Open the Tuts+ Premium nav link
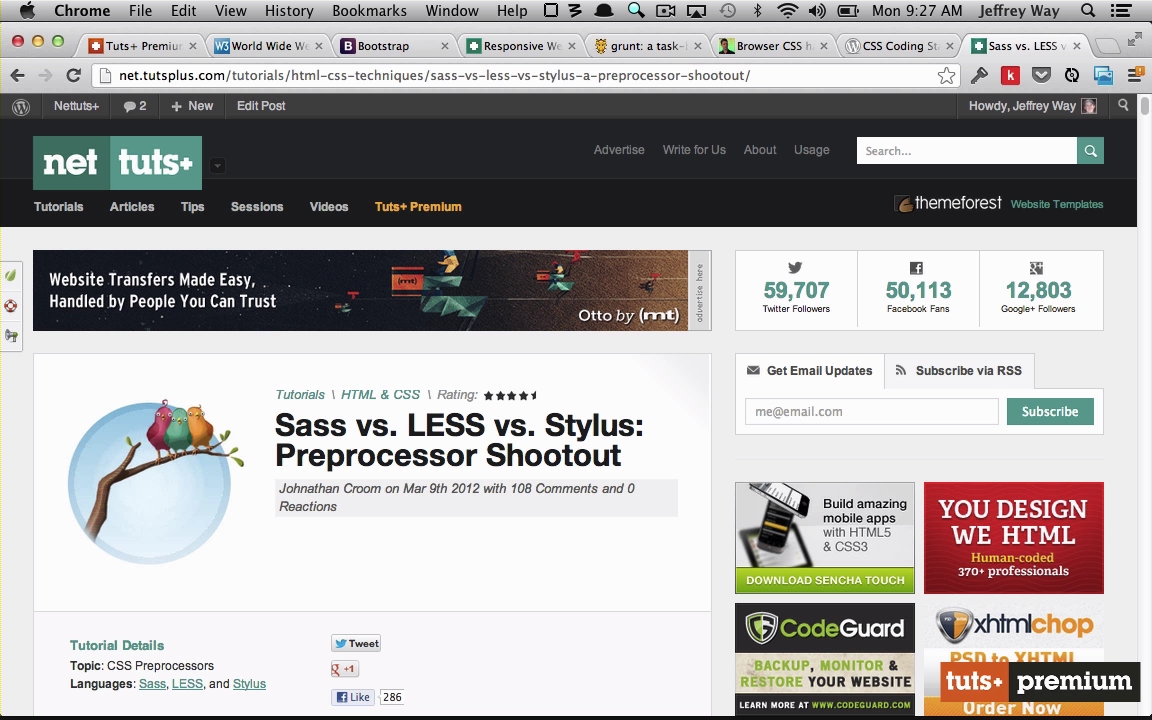Screen dimensions: 1152x720 [x=418, y=206]
